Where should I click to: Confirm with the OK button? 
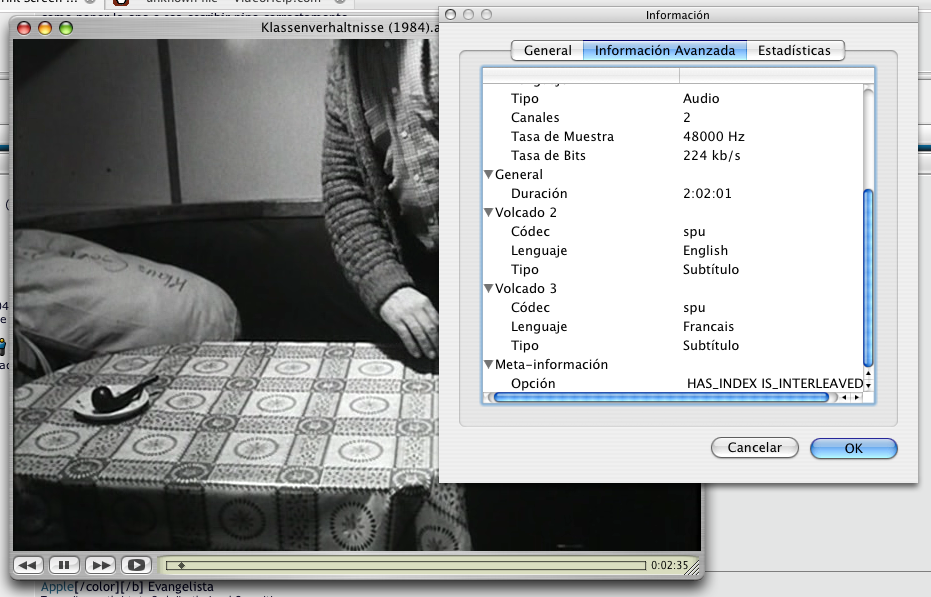point(854,448)
